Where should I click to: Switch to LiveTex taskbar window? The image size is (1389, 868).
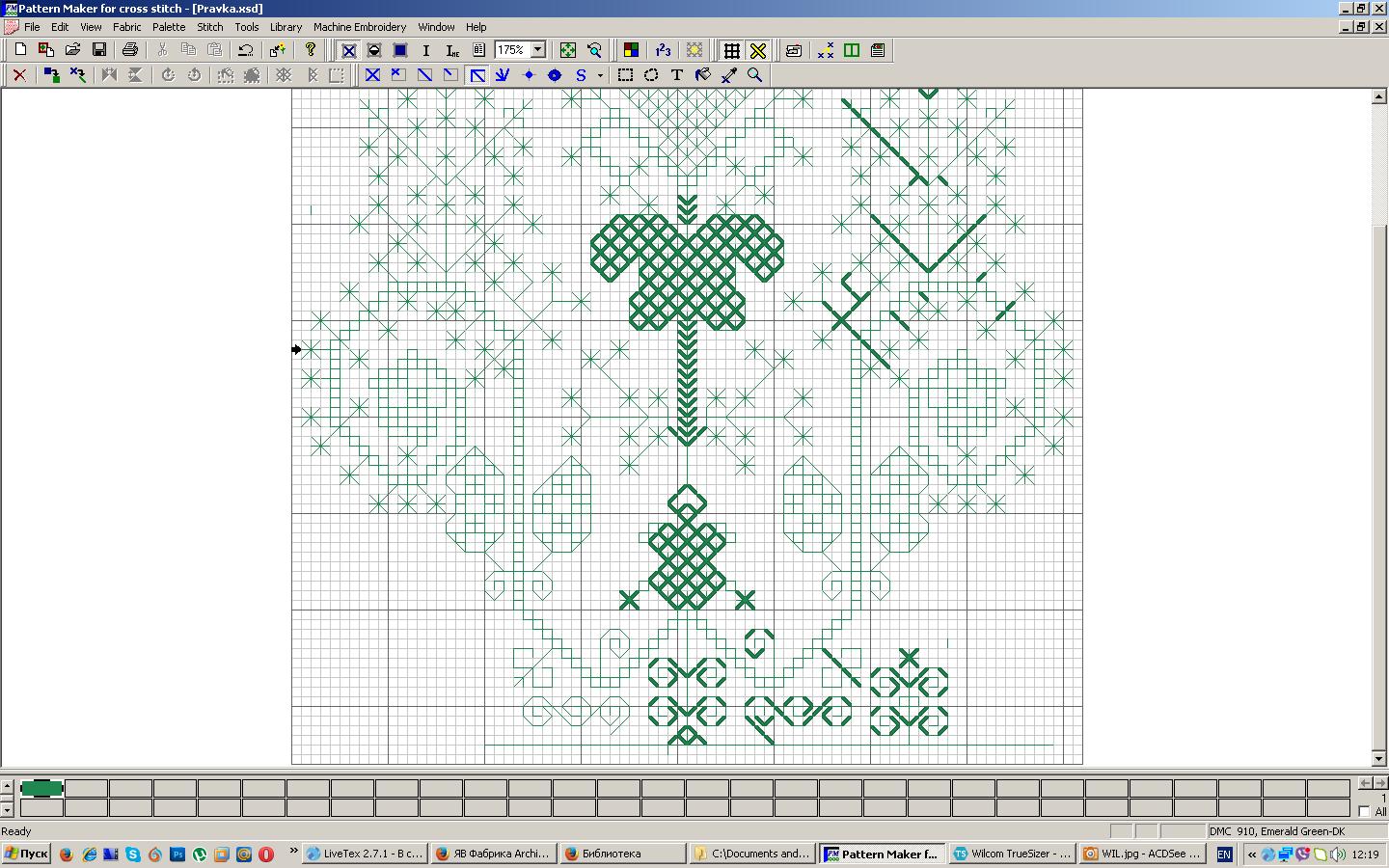(x=365, y=854)
